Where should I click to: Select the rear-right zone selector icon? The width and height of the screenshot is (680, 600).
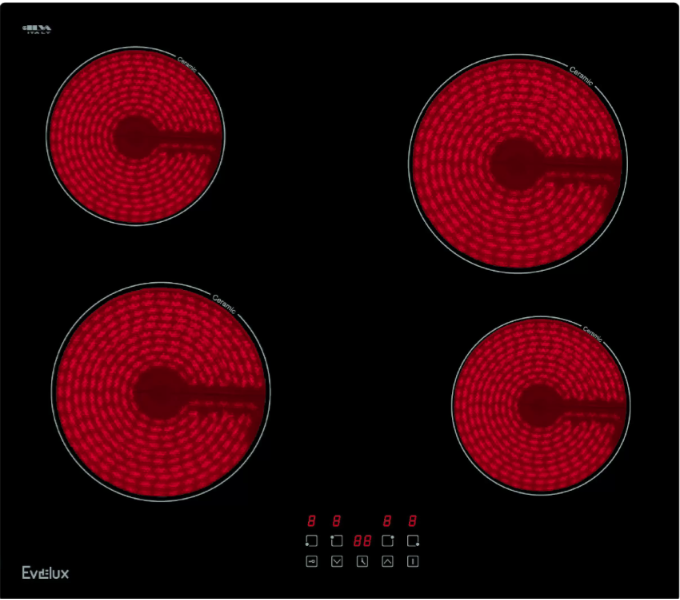pos(387,541)
